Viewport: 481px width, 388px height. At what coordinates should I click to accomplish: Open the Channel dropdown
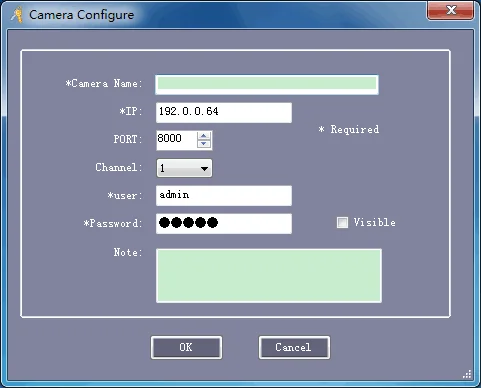point(184,168)
